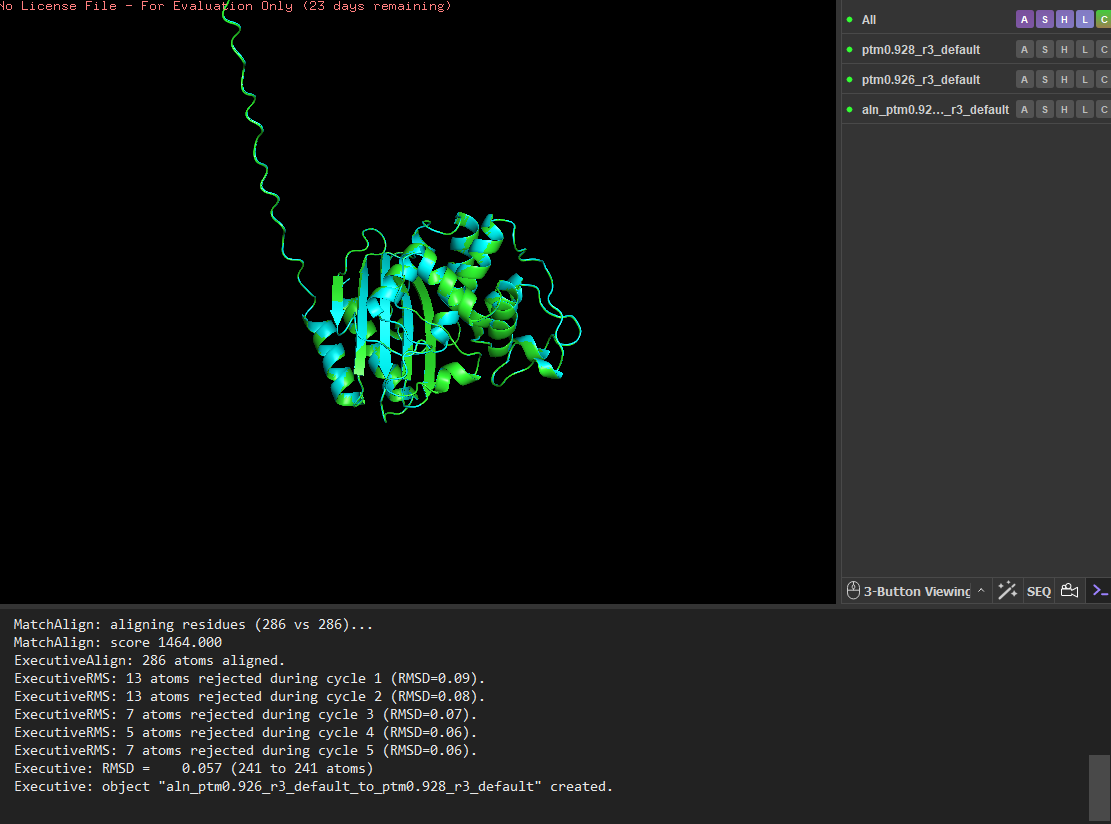Open Show dropdown for the aln_ptm alignment object
The image size is (1111, 824).
1044,110
